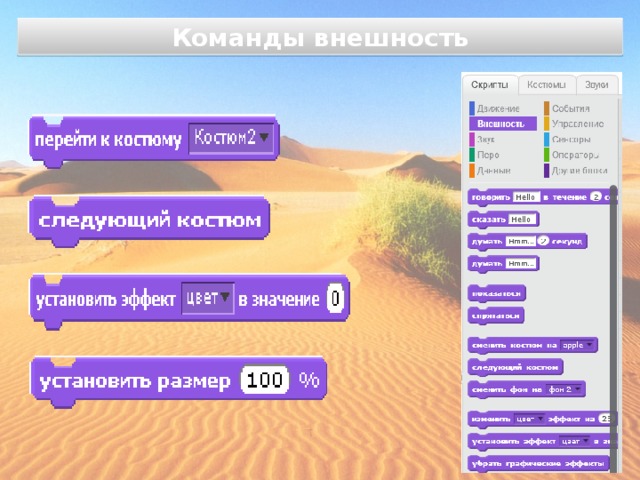640x480 pixels.
Task: Click the small следующий костюм palette block
Action: tap(515, 367)
